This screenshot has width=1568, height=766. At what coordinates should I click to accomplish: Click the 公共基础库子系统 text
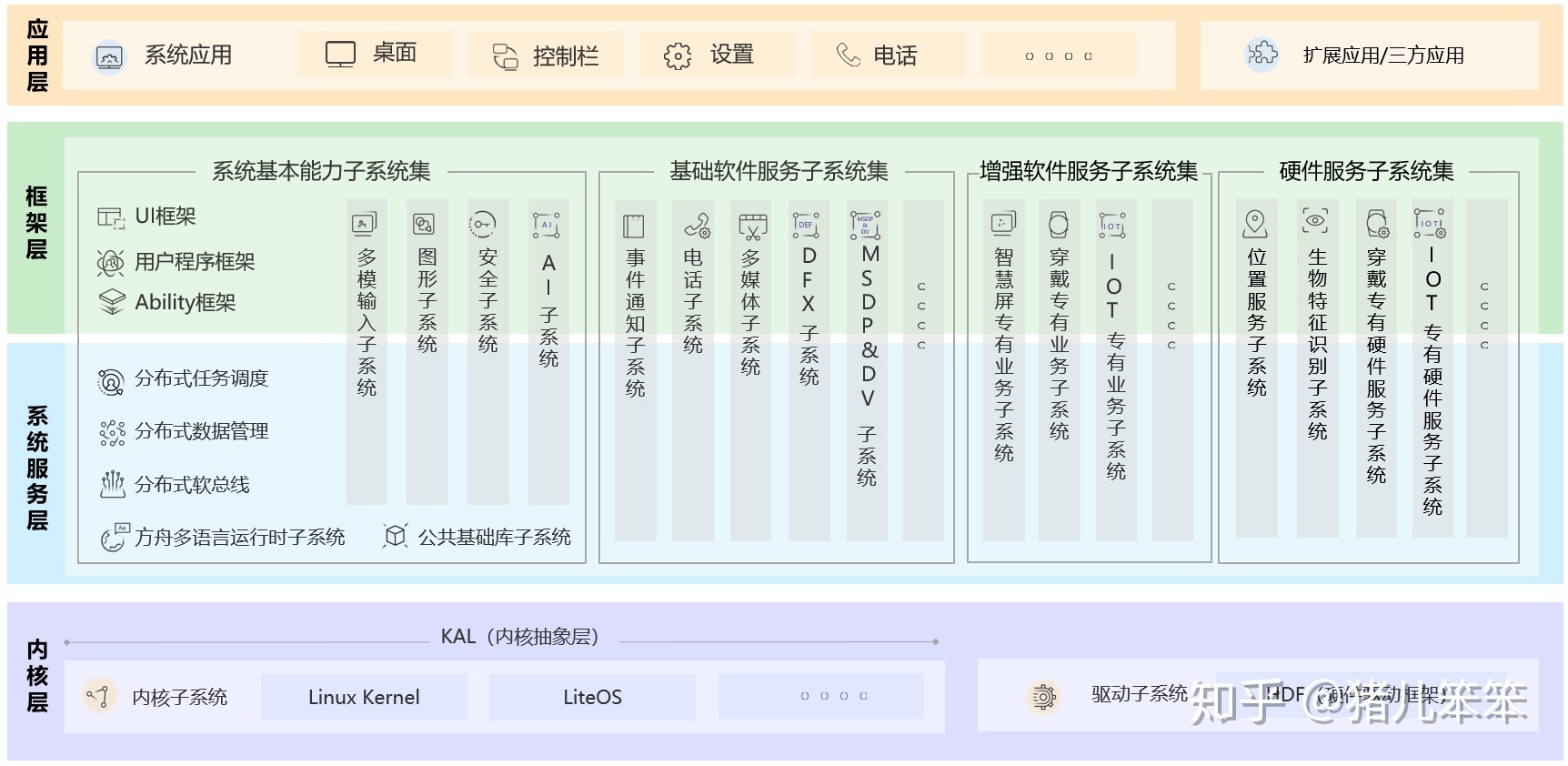(494, 538)
